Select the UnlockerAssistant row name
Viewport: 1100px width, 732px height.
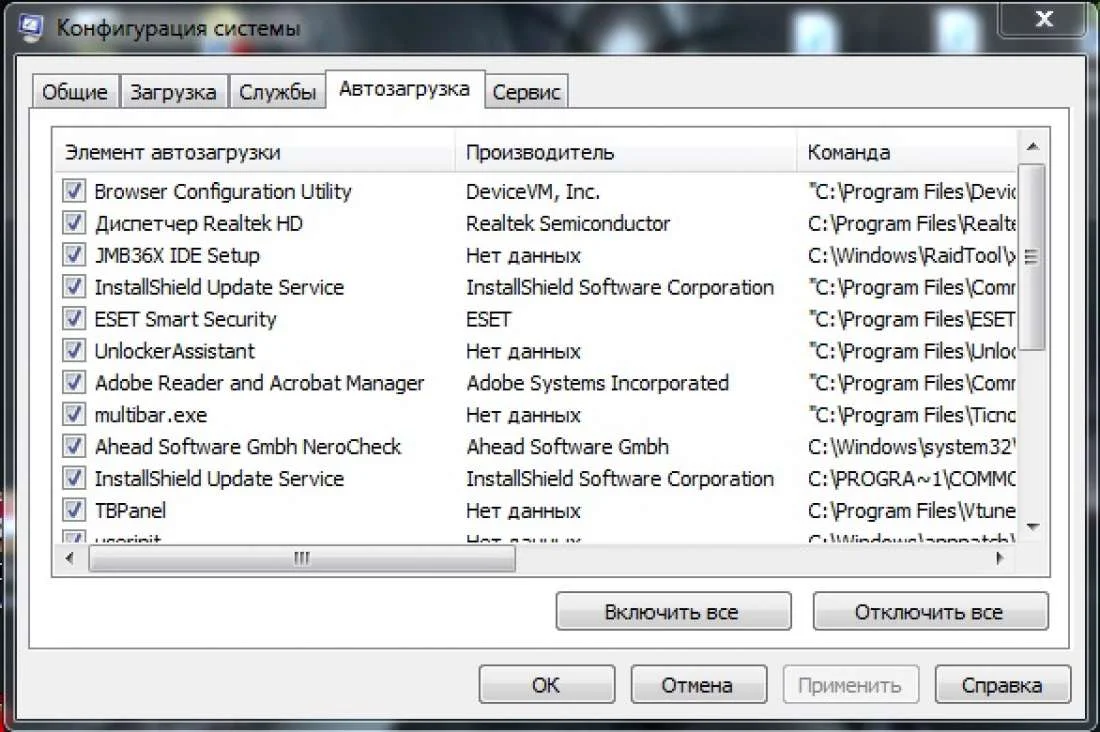[x=175, y=351]
